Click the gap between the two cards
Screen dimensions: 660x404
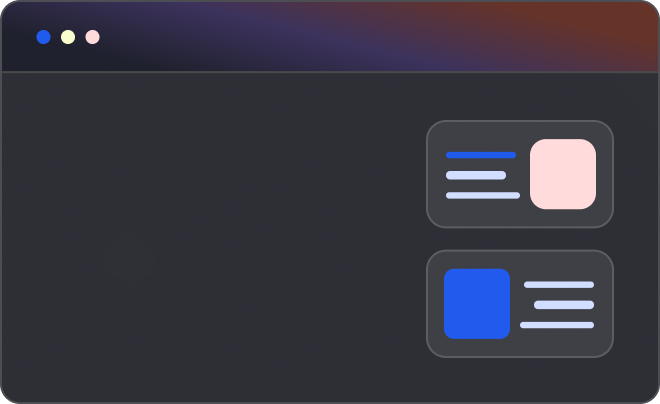[520, 239]
